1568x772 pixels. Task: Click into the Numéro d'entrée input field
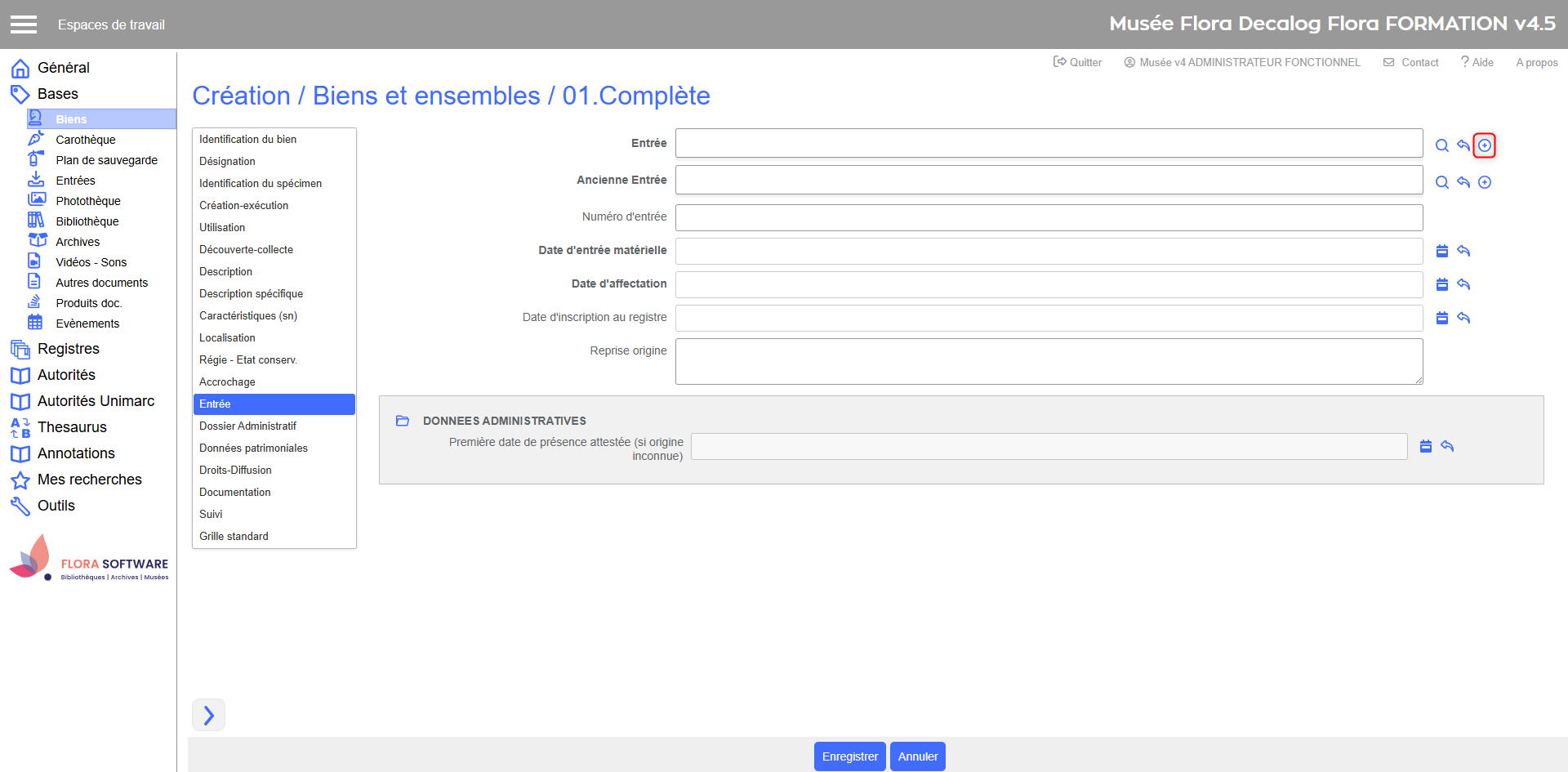click(x=1048, y=217)
